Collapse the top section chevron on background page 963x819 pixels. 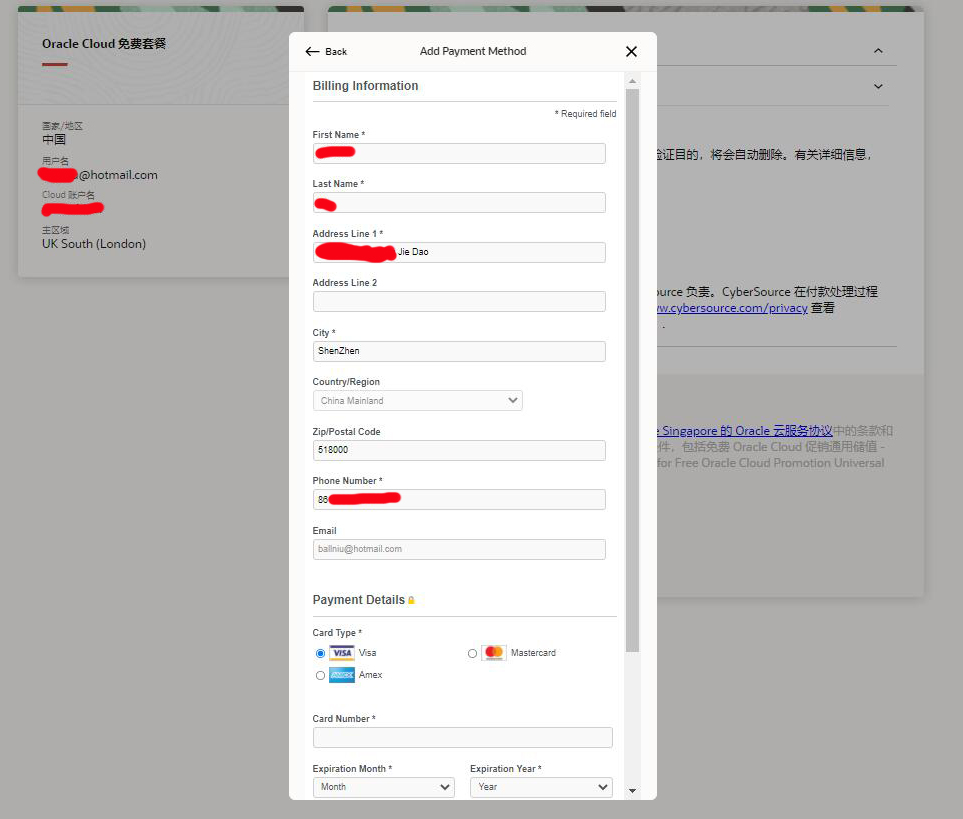click(x=878, y=51)
